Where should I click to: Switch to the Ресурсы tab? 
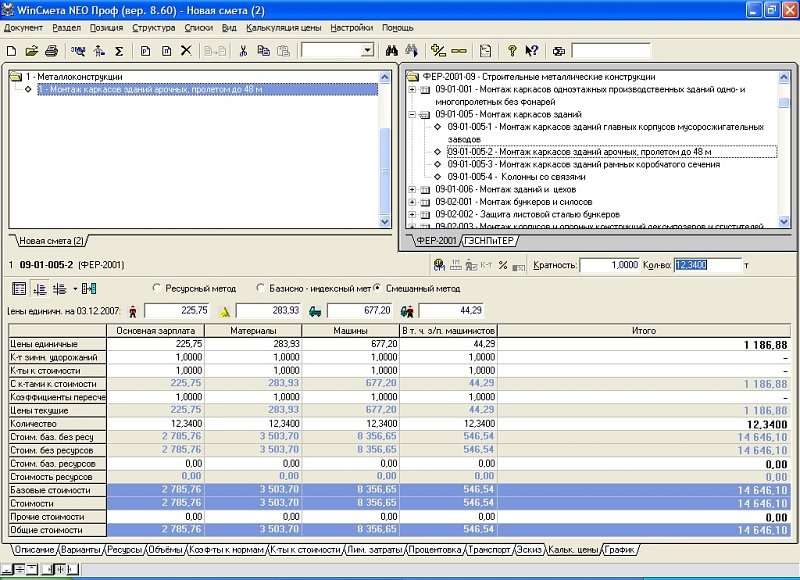(x=124, y=550)
